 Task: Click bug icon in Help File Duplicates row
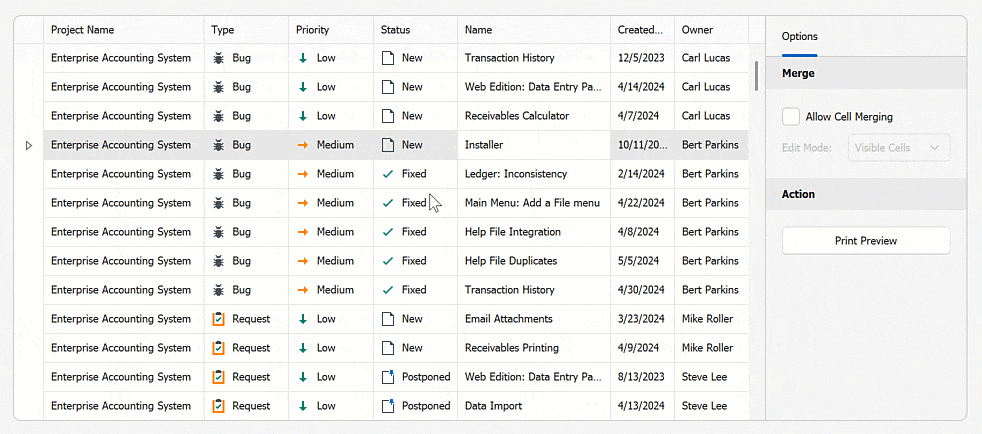coord(219,261)
